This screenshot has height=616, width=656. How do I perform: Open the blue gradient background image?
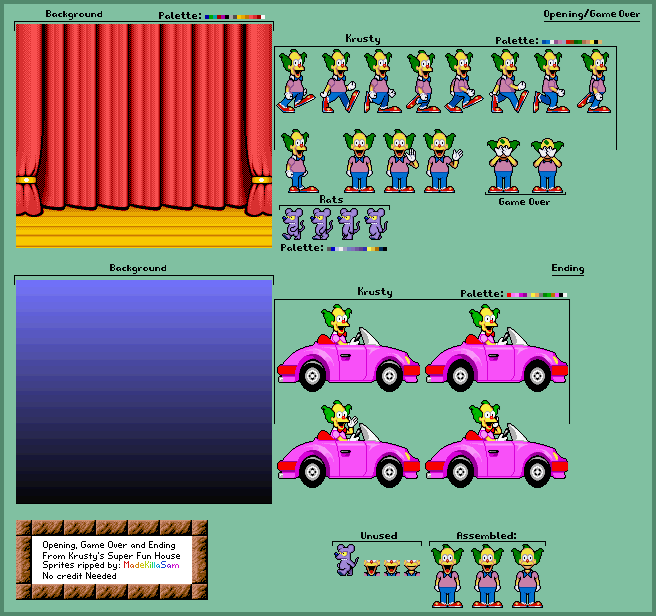[143, 391]
